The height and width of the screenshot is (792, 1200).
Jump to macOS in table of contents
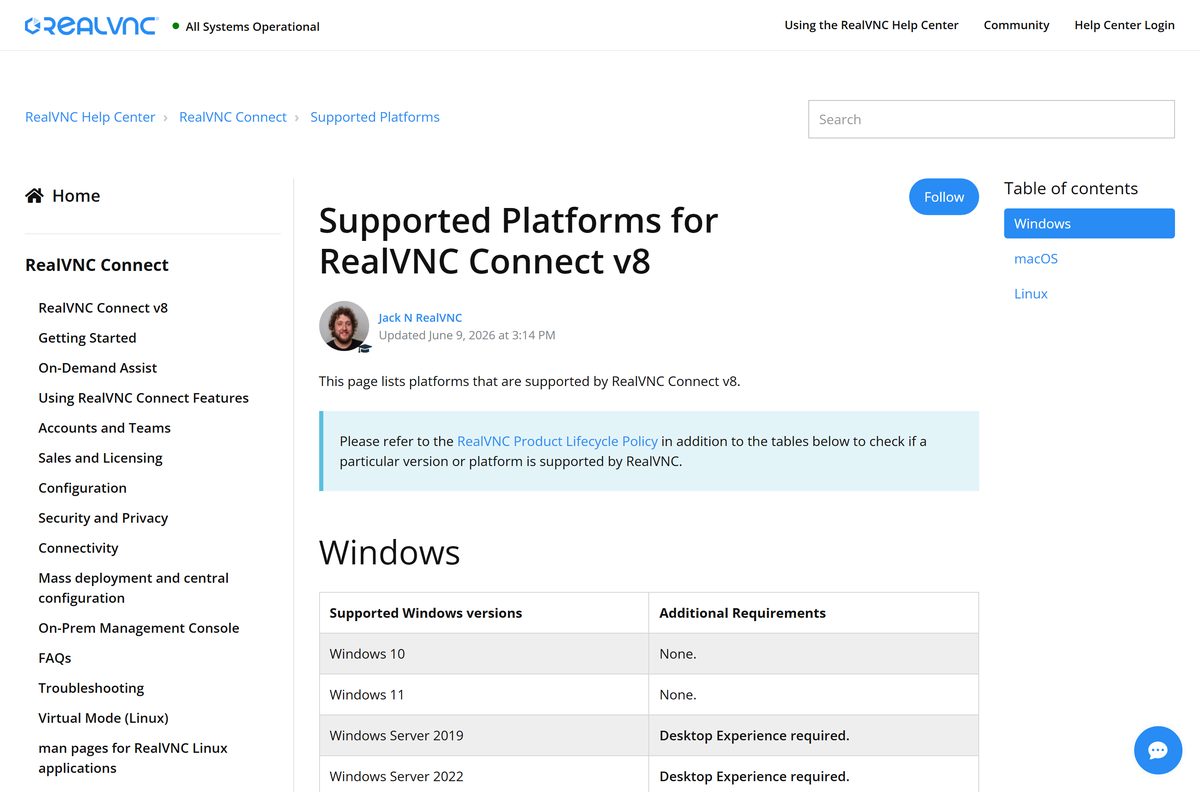click(1036, 258)
